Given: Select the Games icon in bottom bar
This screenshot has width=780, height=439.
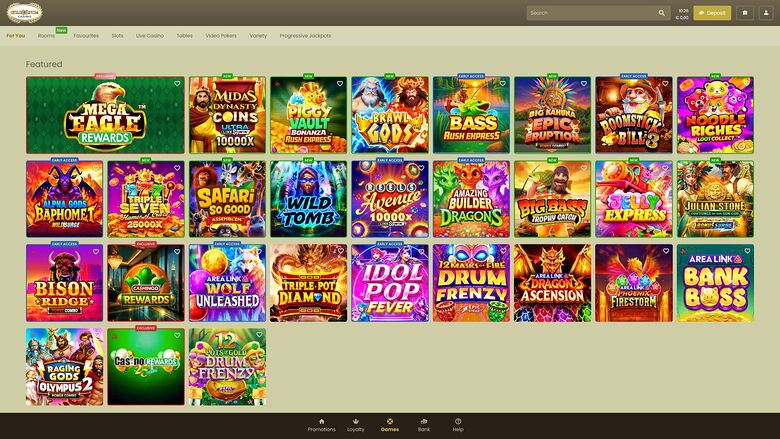Looking at the screenshot, I should [390, 421].
